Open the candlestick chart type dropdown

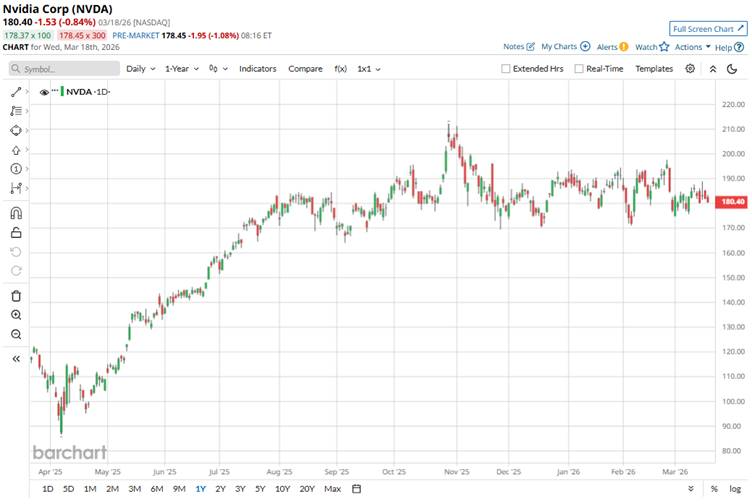click(x=218, y=69)
